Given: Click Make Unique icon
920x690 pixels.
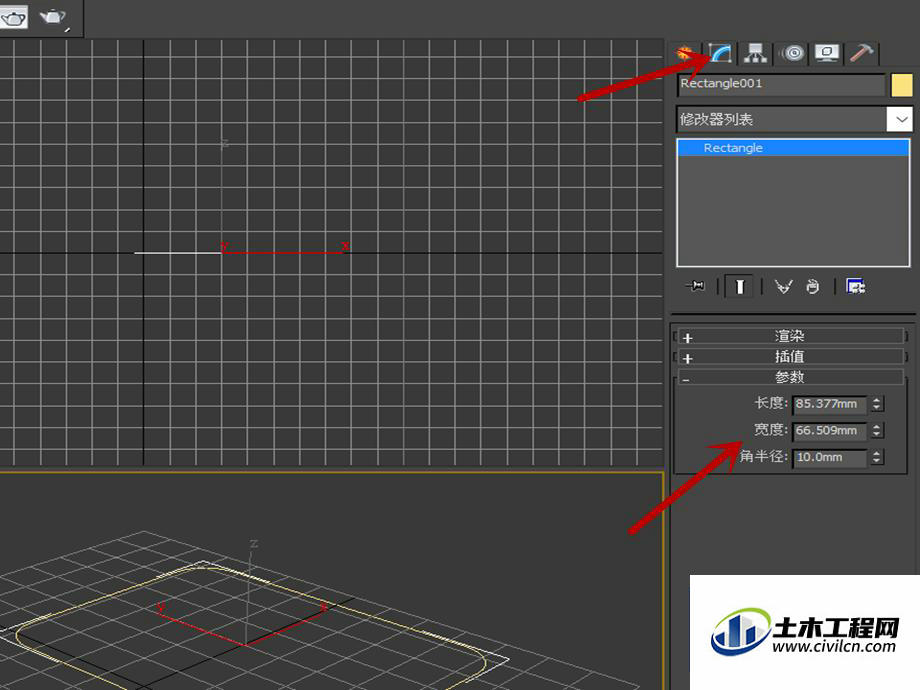Looking at the screenshot, I should 783,286.
